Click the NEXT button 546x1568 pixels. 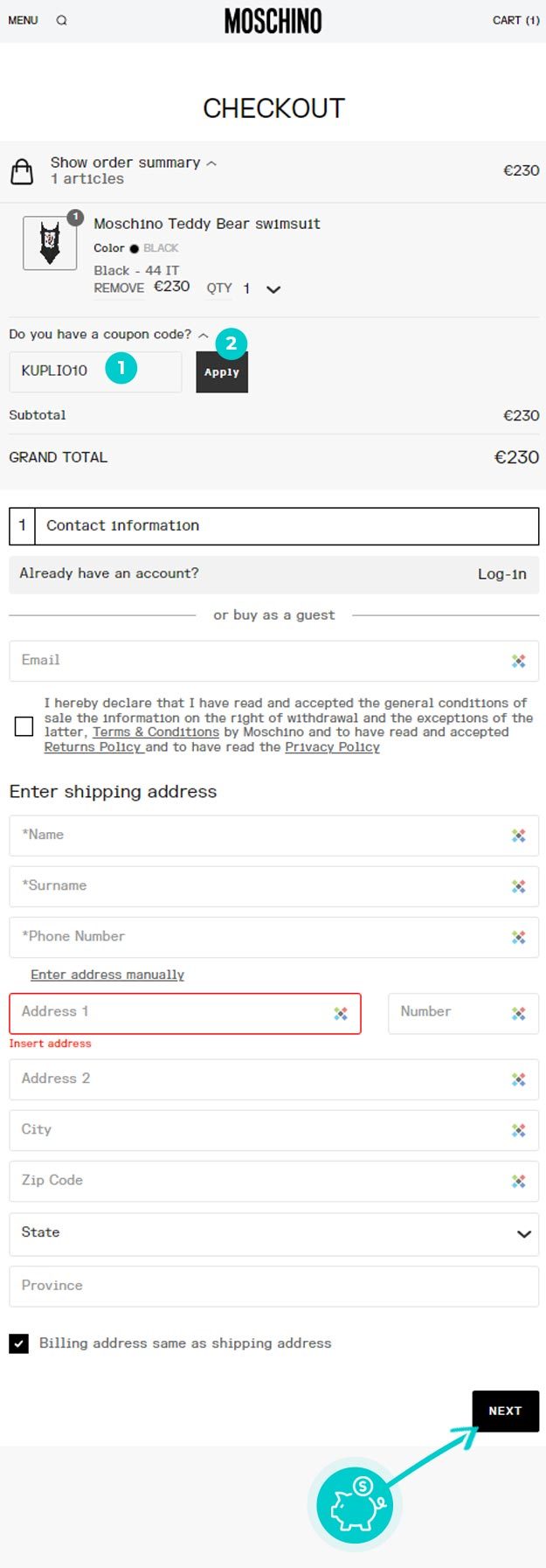505,1411
